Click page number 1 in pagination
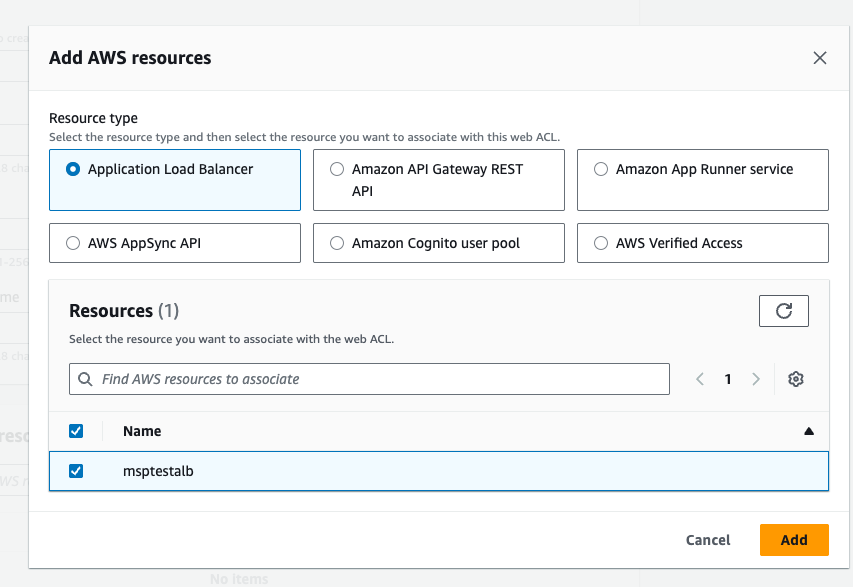This screenshot has width=853, height=587. click(728, 379)
